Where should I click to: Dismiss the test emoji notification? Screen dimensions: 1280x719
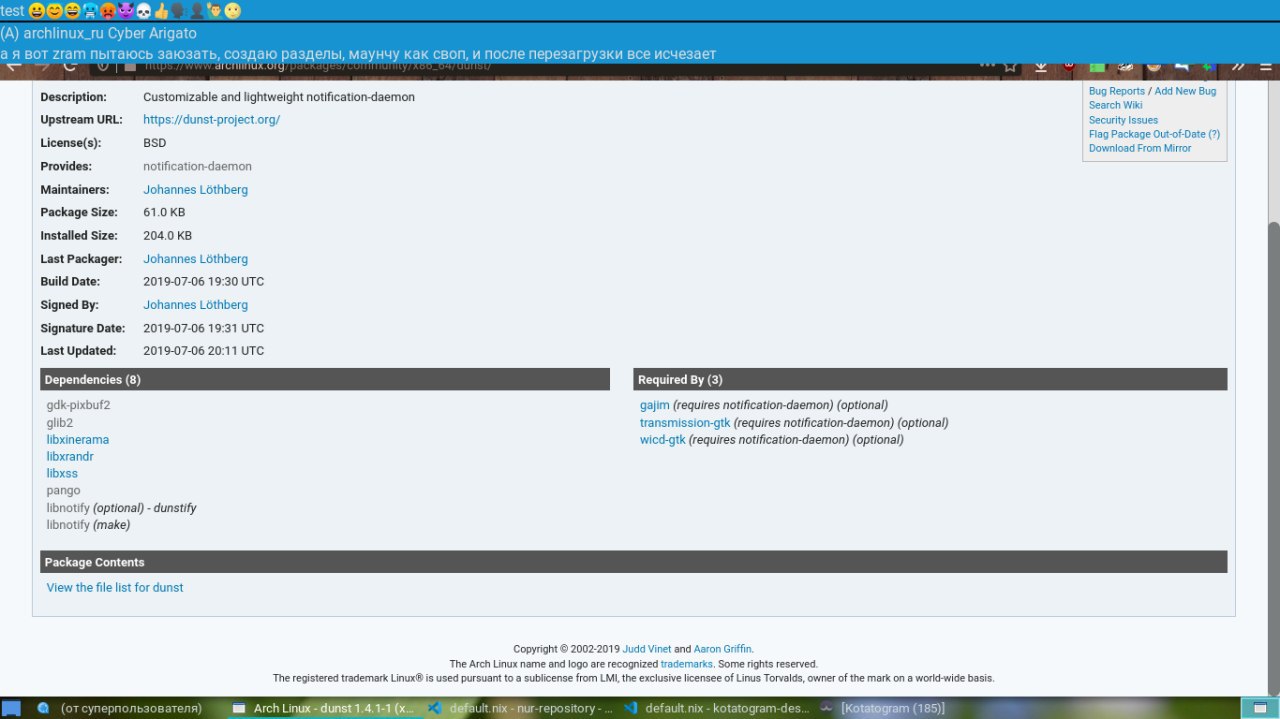tap(640, 11)
